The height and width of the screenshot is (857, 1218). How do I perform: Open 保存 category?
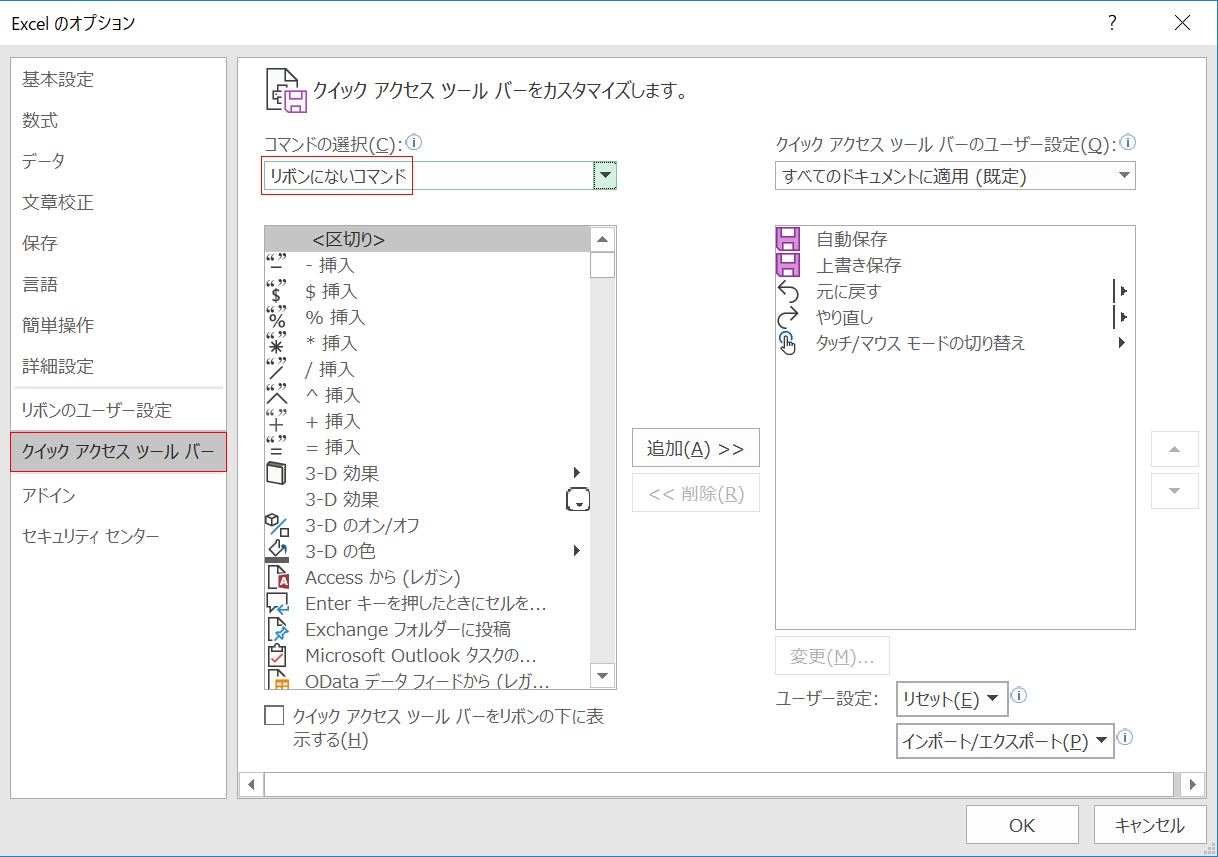click(x=118, y=243)
